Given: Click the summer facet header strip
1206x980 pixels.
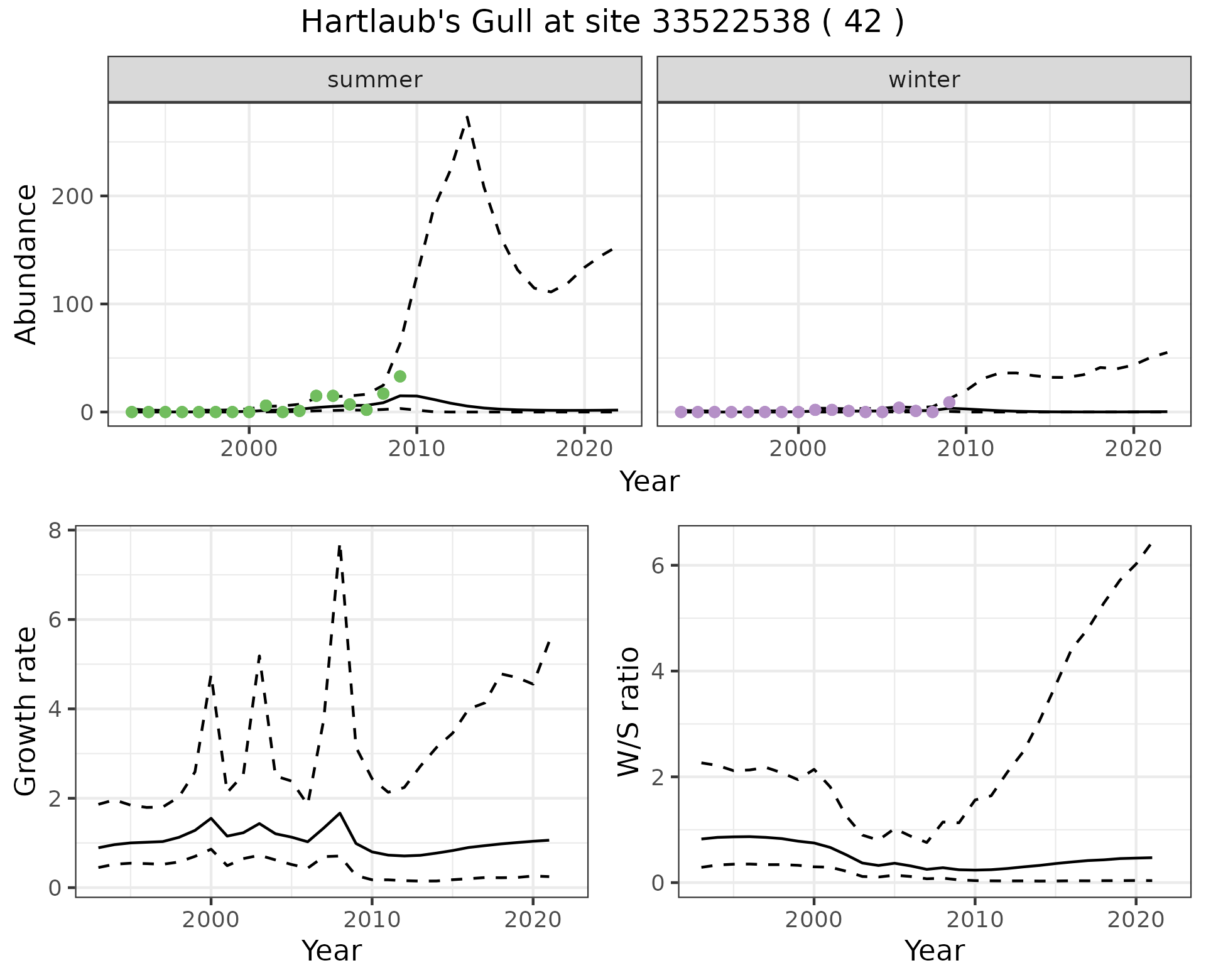Looking at the screenshot, I should pyautogui.click(x=374, y=80).
